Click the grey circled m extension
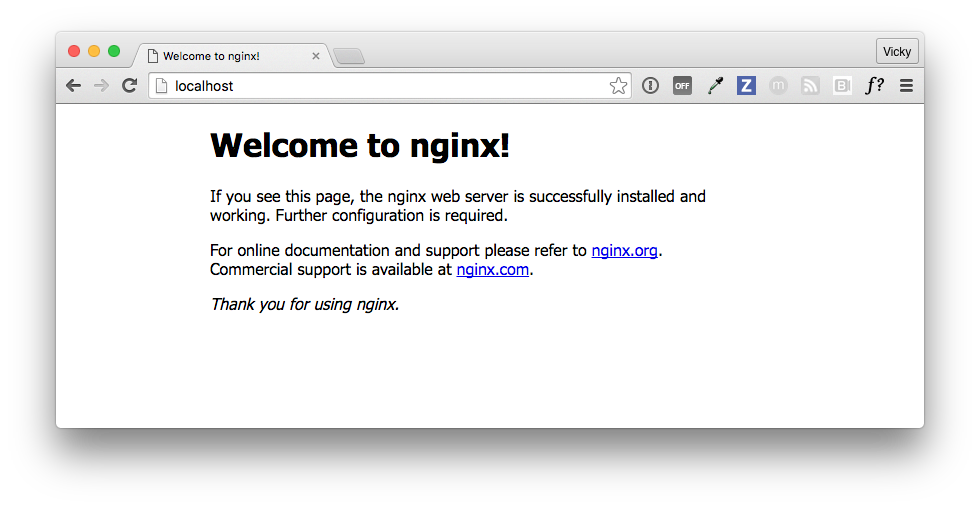 [x=778, y=86]
